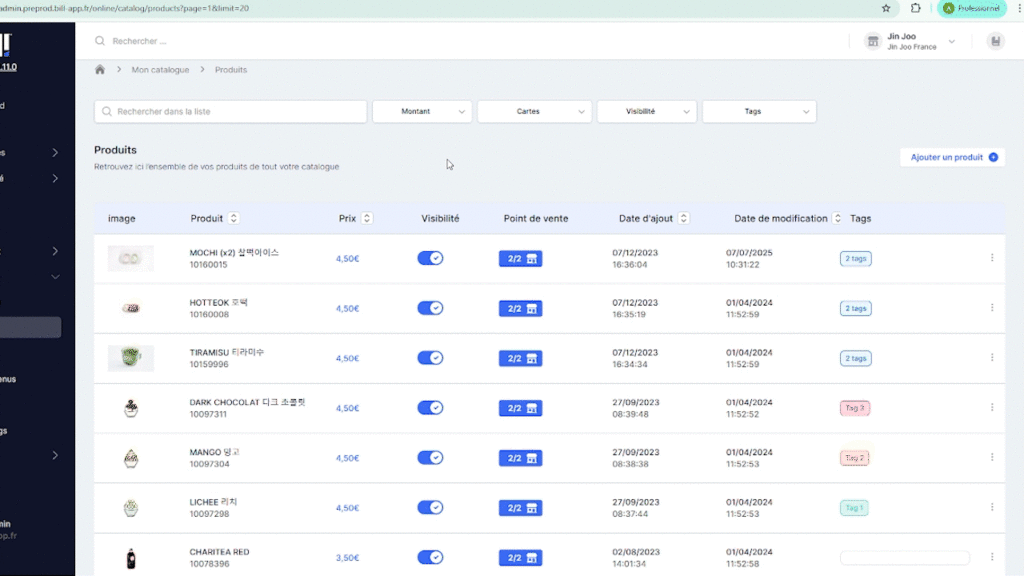Open the Montant filter dropdown

(422, 112)
